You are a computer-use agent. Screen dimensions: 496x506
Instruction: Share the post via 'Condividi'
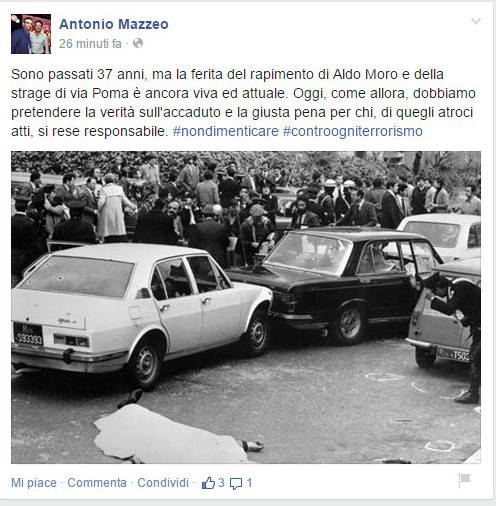[x=163, y=483]
